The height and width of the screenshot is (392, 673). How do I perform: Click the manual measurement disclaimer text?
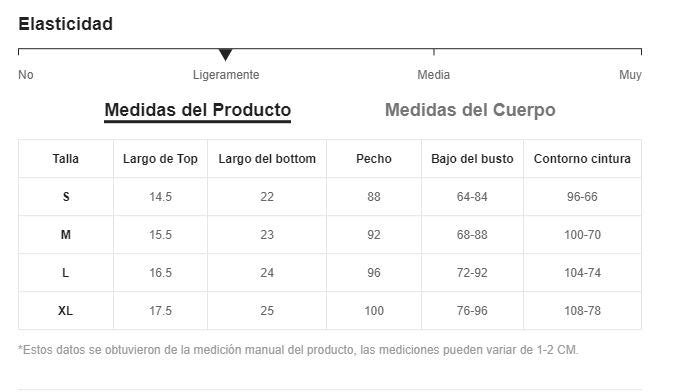pyautogui.click(x=298, y=350)
